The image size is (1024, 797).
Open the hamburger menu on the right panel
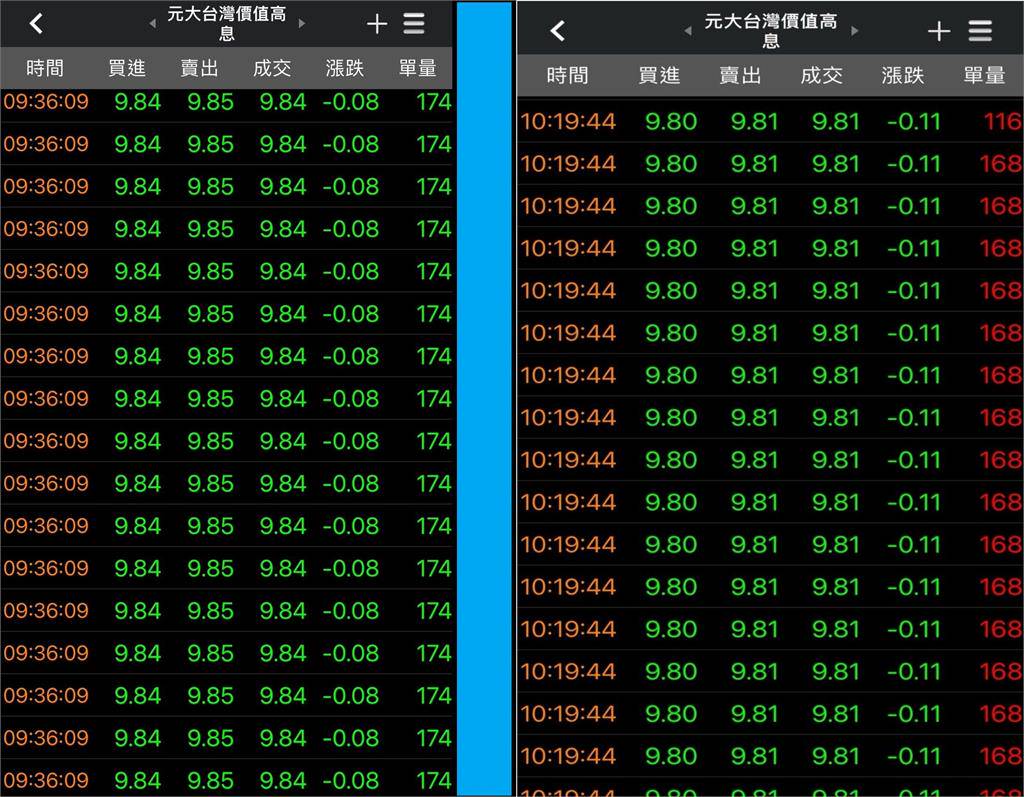pyautogui.click(x=979, y=30)
